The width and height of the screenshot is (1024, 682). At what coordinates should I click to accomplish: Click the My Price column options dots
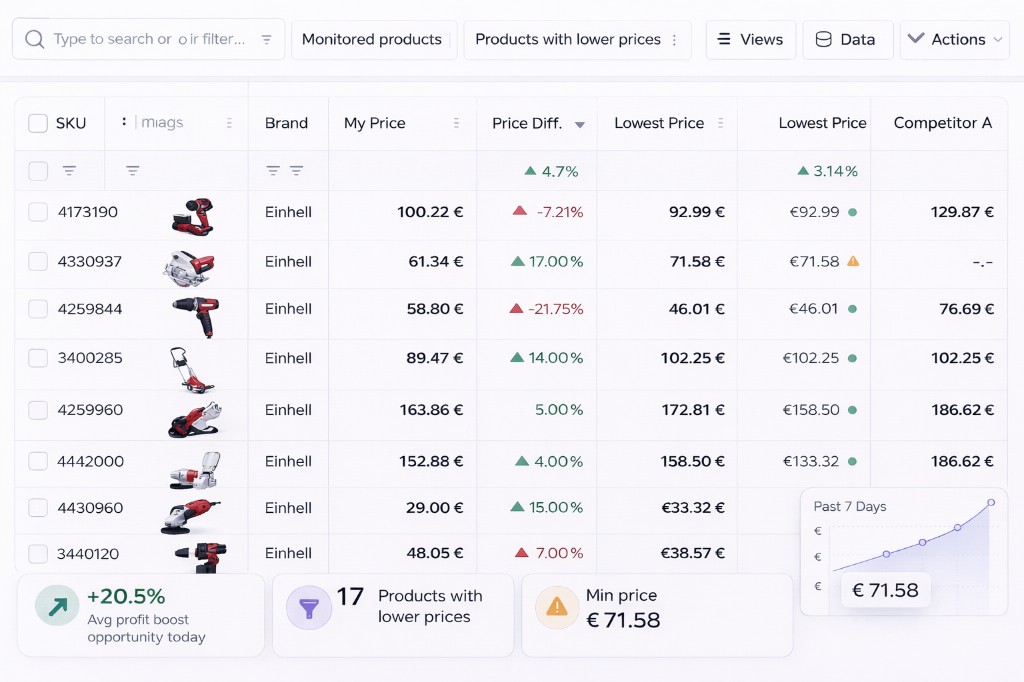pyautogui.click(x=456, y=123)
